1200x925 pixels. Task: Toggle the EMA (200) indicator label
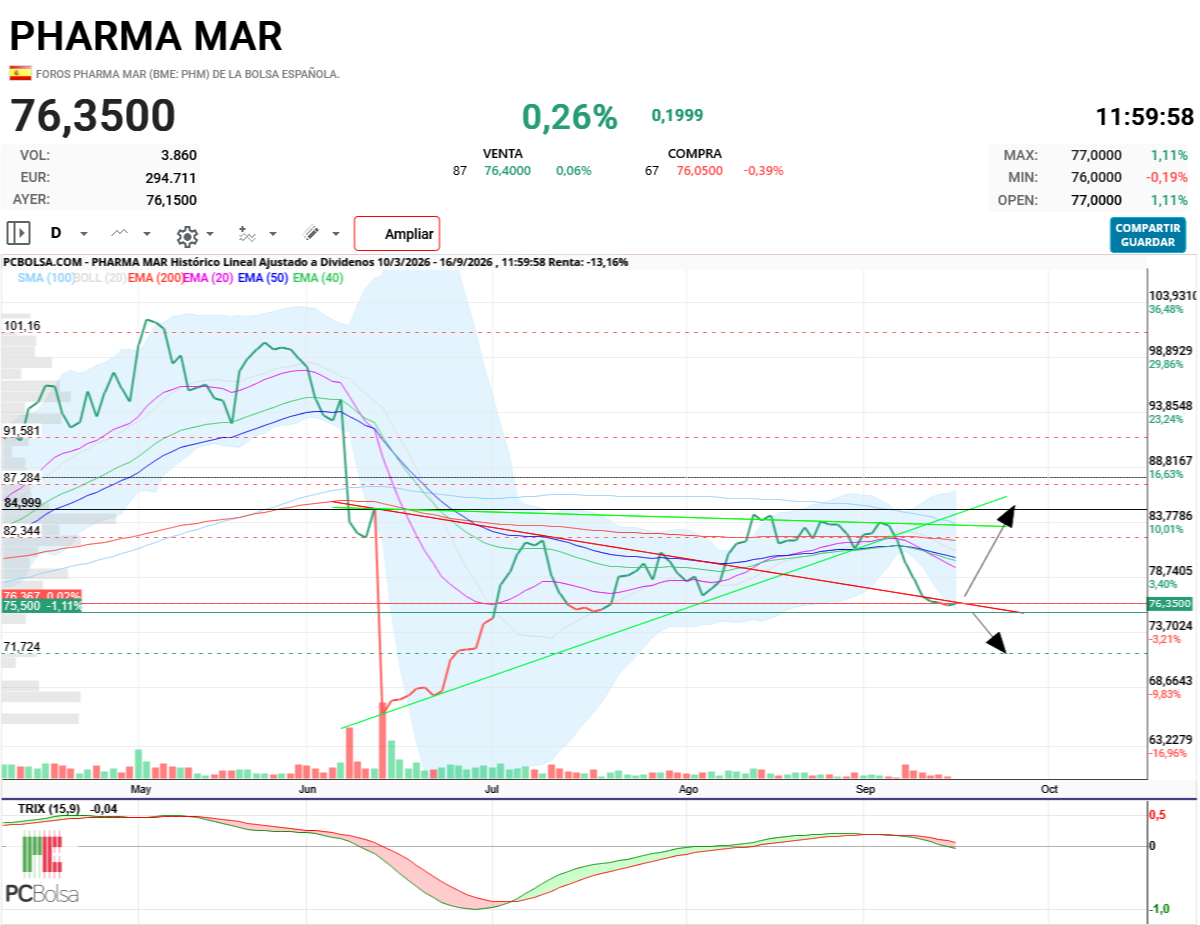[155, 278]
